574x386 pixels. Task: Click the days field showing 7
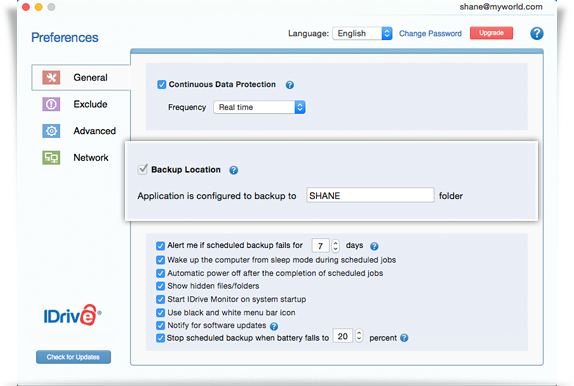coord(320,246)
